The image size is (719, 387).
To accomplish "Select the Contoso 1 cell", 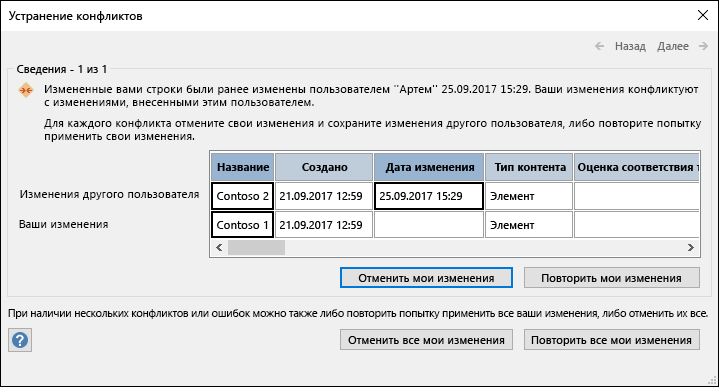I will point(243,225).
